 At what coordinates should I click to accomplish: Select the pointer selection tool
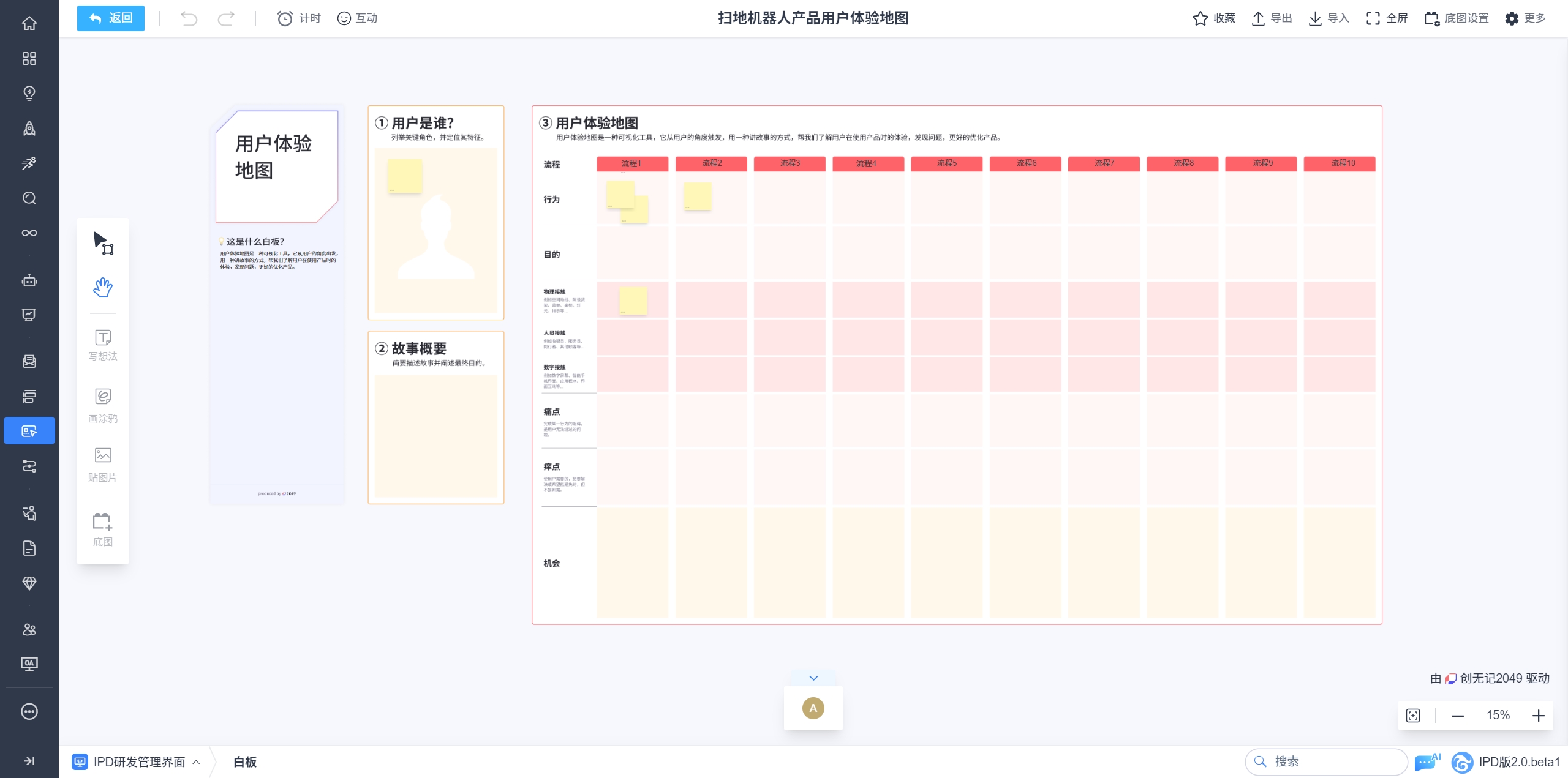(x=102, y=242)
